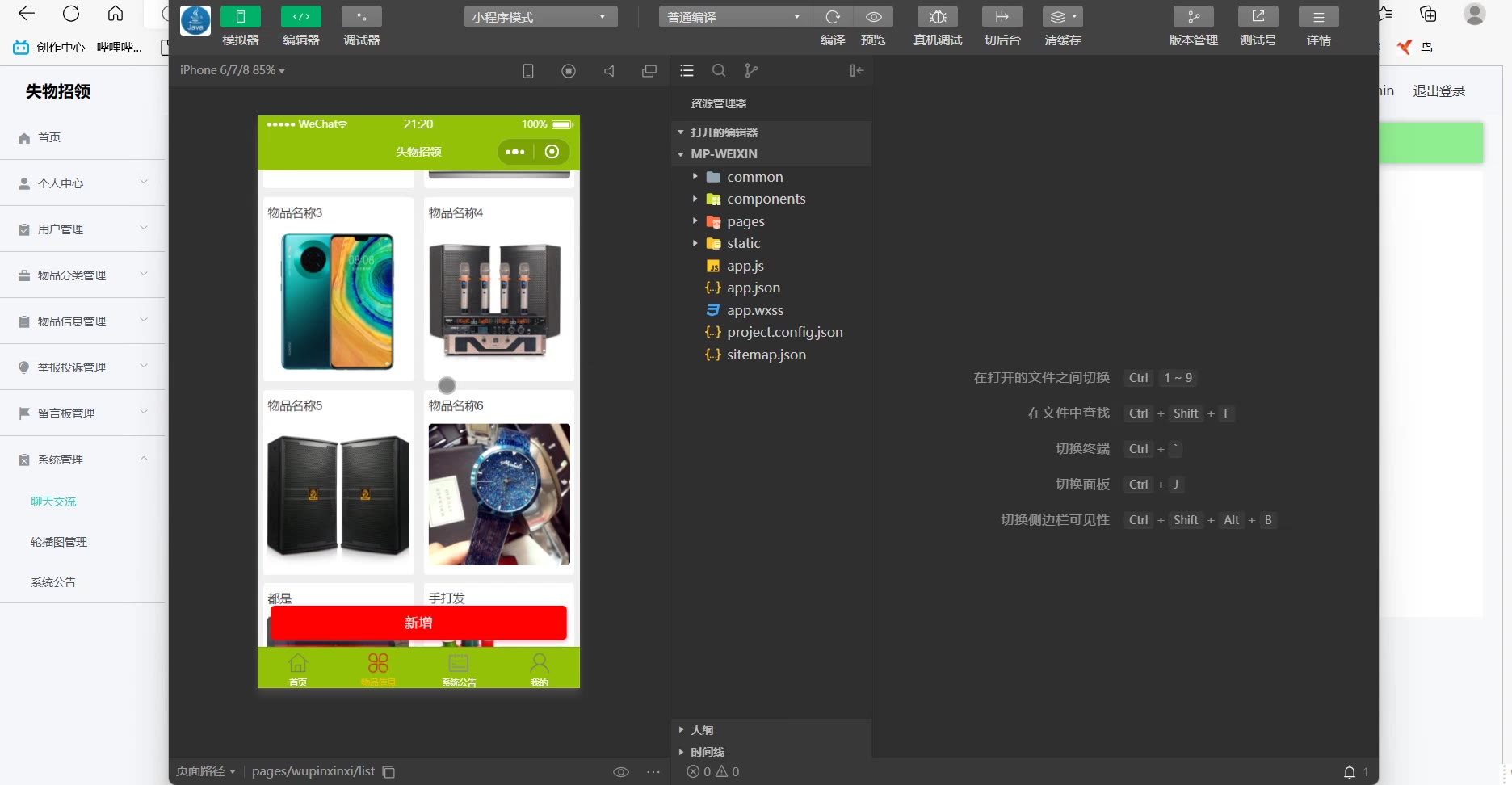This screenshot has height=785, width=1512.
Task: Open the normal compile mode dropdown
Action: [734, 17]
